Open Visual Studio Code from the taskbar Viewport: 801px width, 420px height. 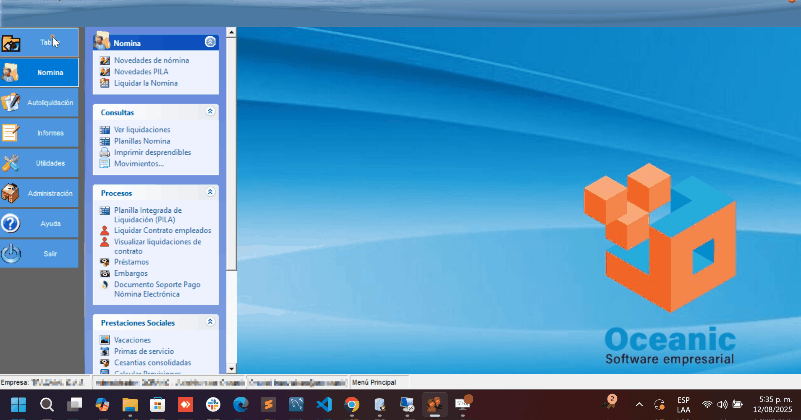(324, 405)
